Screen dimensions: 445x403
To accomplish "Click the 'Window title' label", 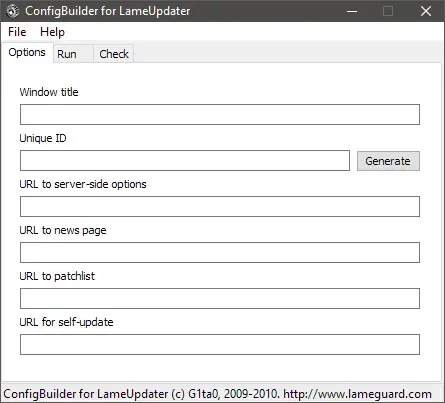I will click(49, 92).
